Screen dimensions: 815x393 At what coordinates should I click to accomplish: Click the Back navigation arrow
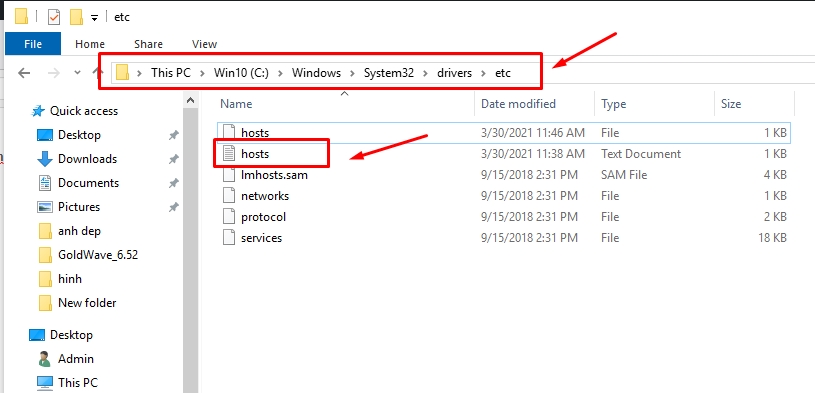(x=24, y=73)
